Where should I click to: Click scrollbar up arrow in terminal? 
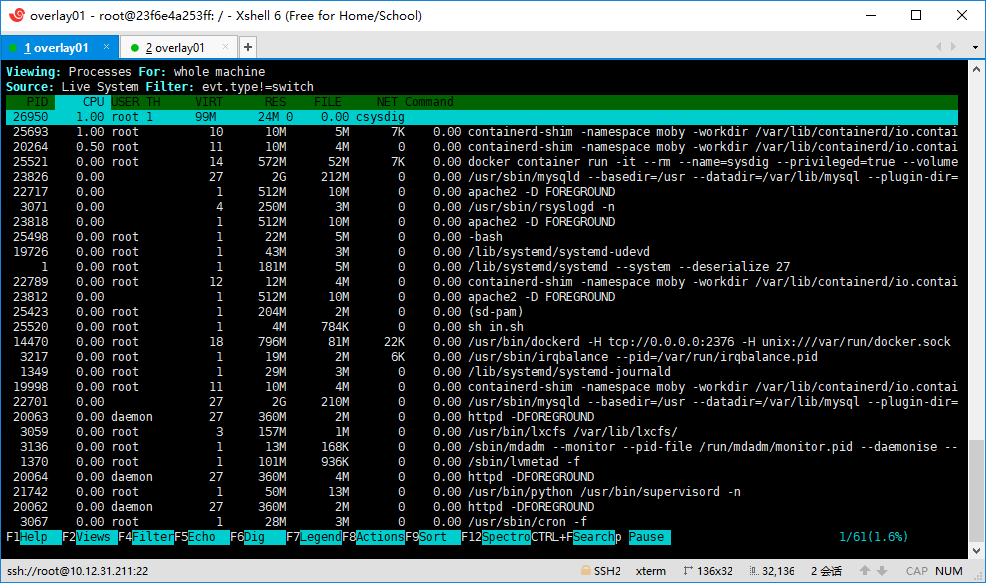(976, 69)
